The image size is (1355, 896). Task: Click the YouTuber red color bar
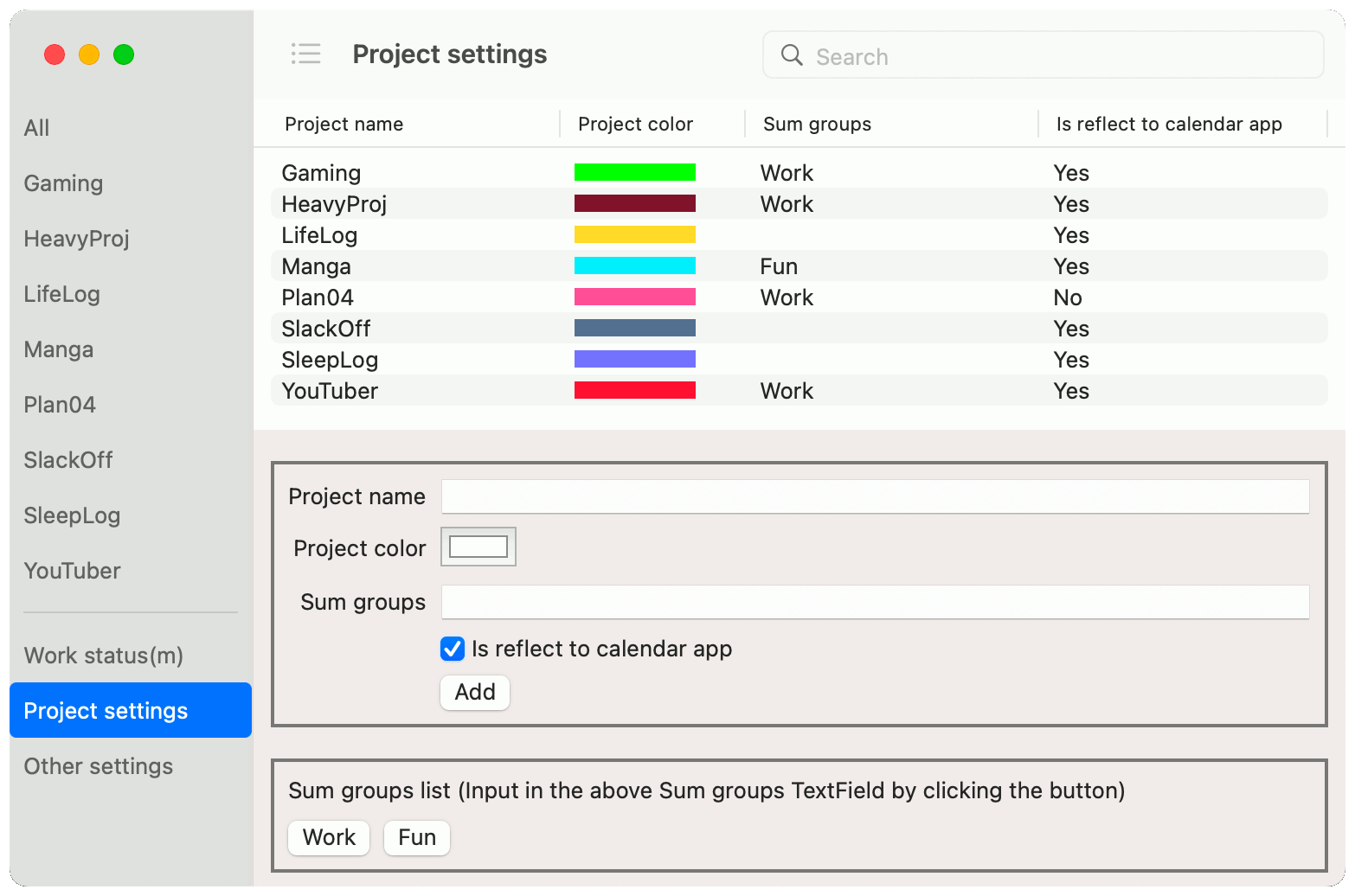(x=634, y=391)
